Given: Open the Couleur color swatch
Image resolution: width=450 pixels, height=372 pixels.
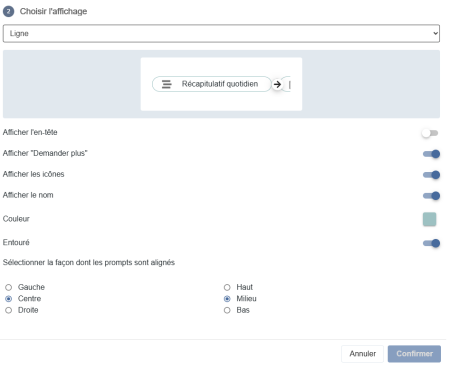Looking at the screenshot, I should pos(429,219).
